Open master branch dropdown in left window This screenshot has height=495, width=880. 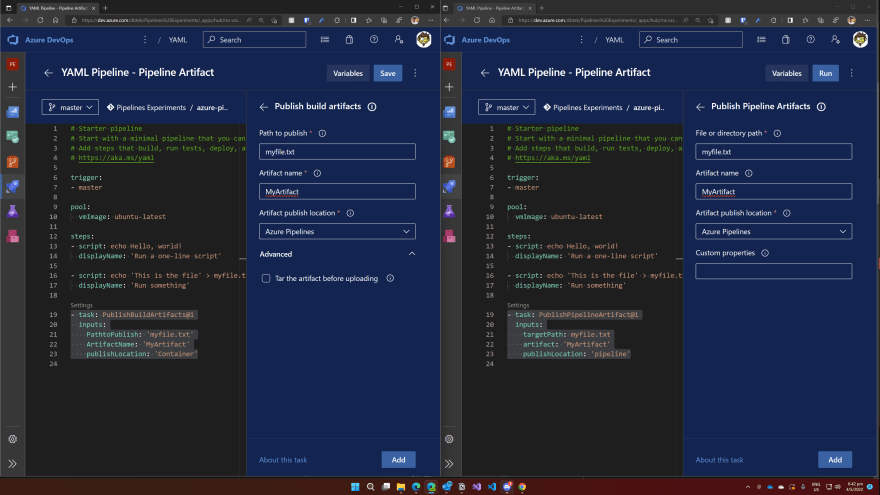[x=70, y=107]
